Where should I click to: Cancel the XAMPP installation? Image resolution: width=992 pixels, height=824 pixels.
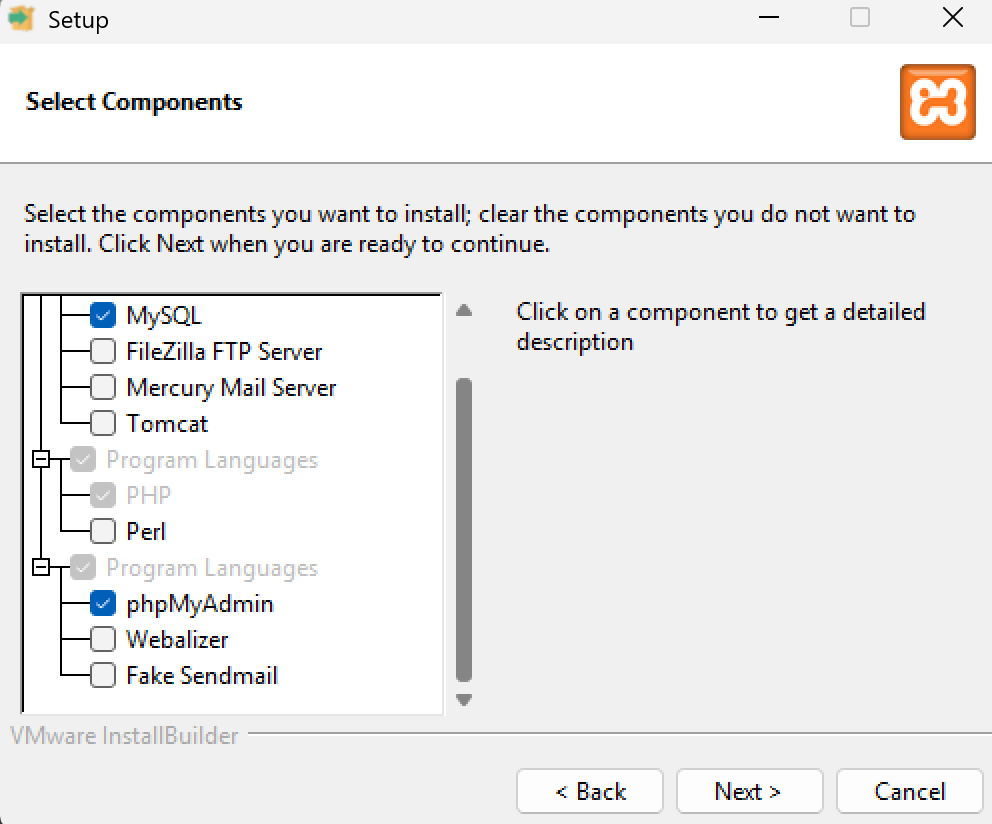909,790
